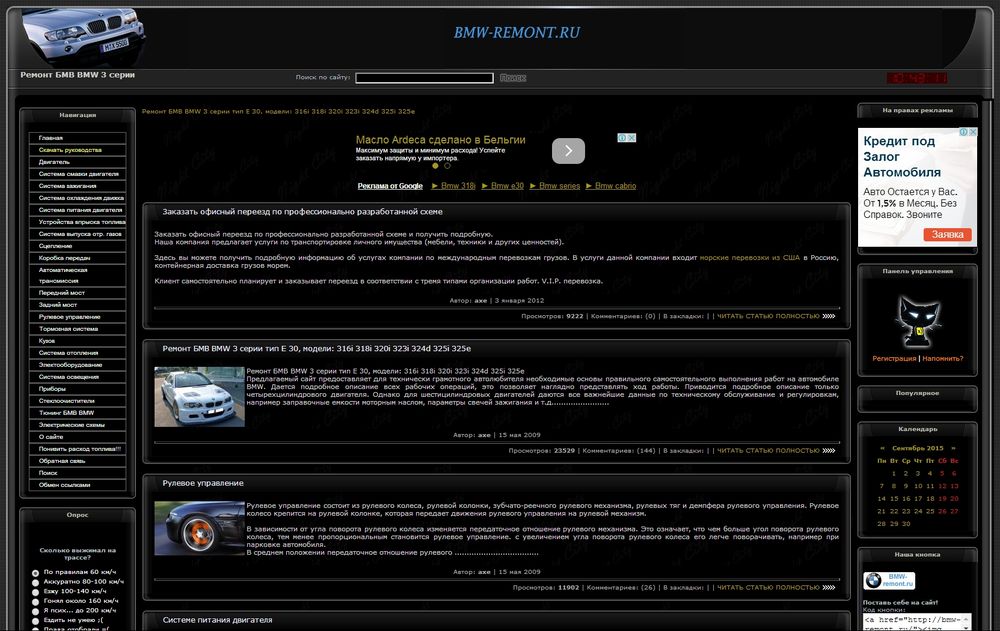Open 'Регистрация' link in control panel
Viewport: 1000px width, 631px height.
[x=894, y=359]
